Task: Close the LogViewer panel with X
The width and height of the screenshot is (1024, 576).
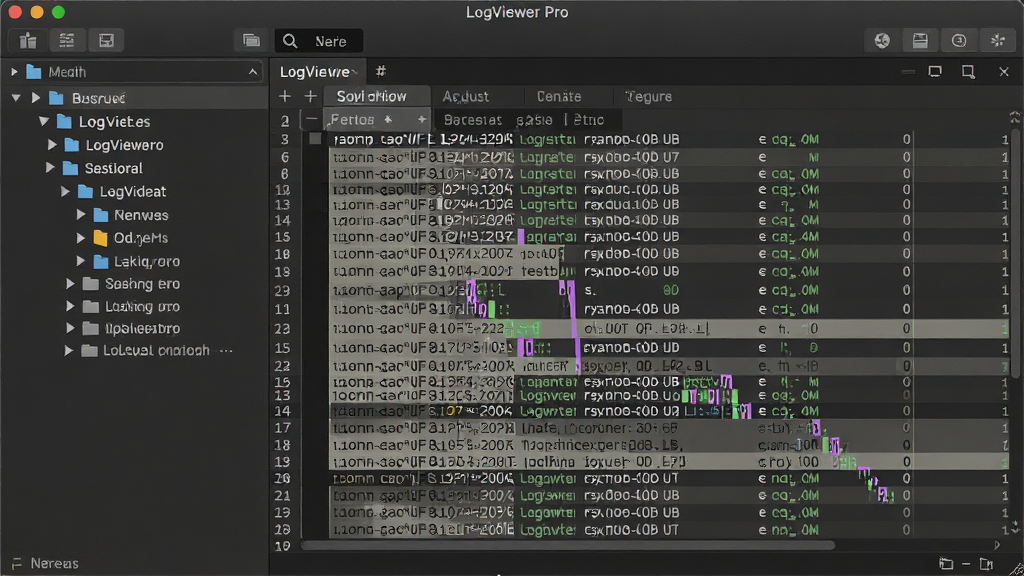Action: coord(1004,71)
